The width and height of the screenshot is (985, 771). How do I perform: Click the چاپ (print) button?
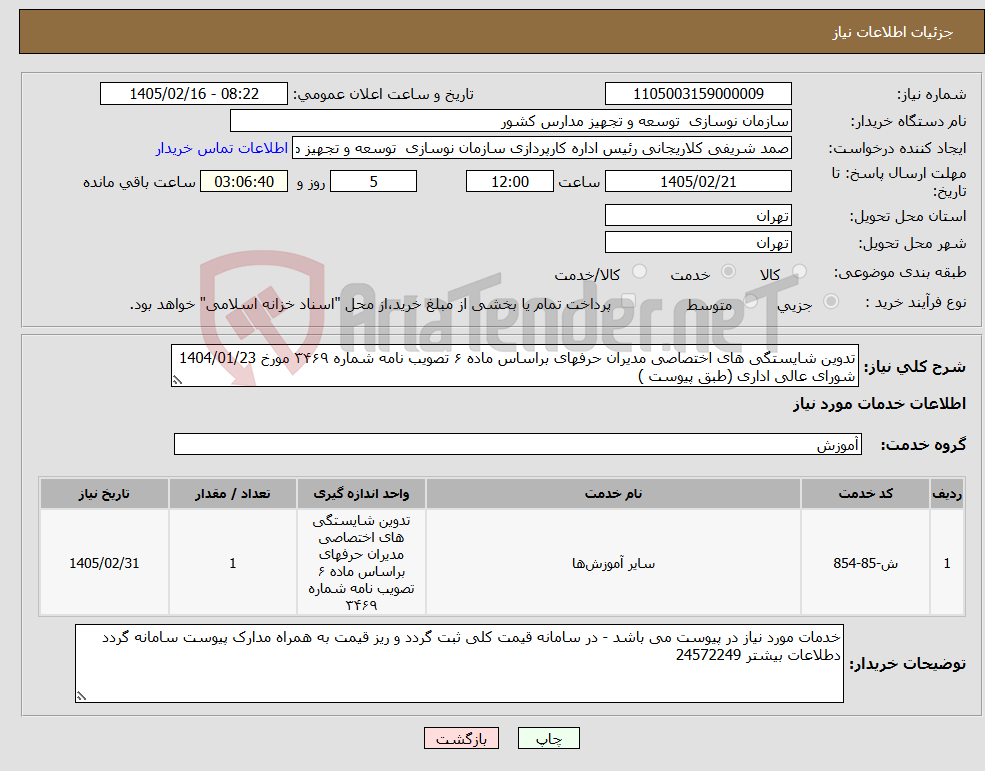(548, 738)
